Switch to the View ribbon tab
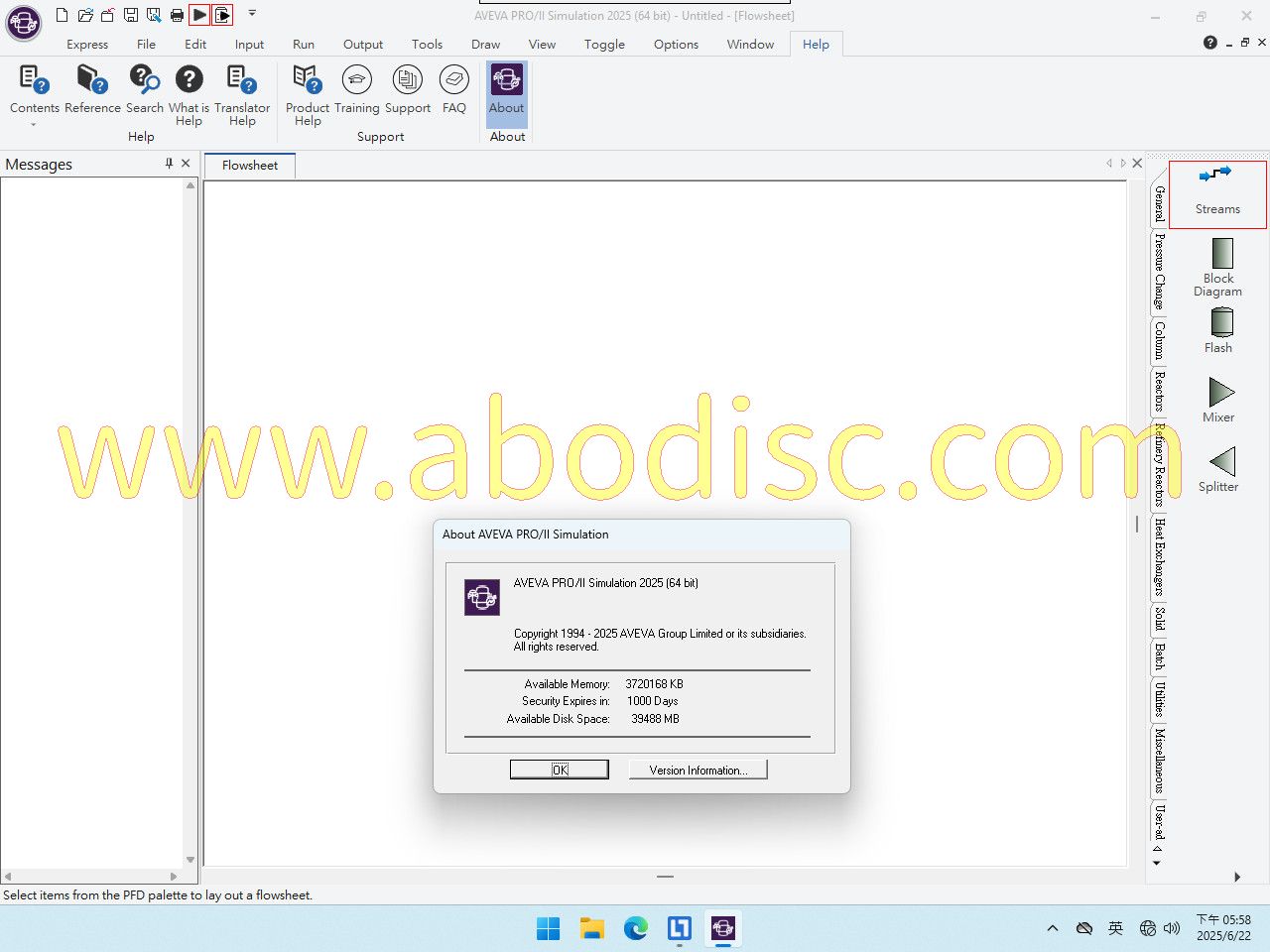This screenshot has height=952, width=1270. pyautogui.click(x=542, y=44)
